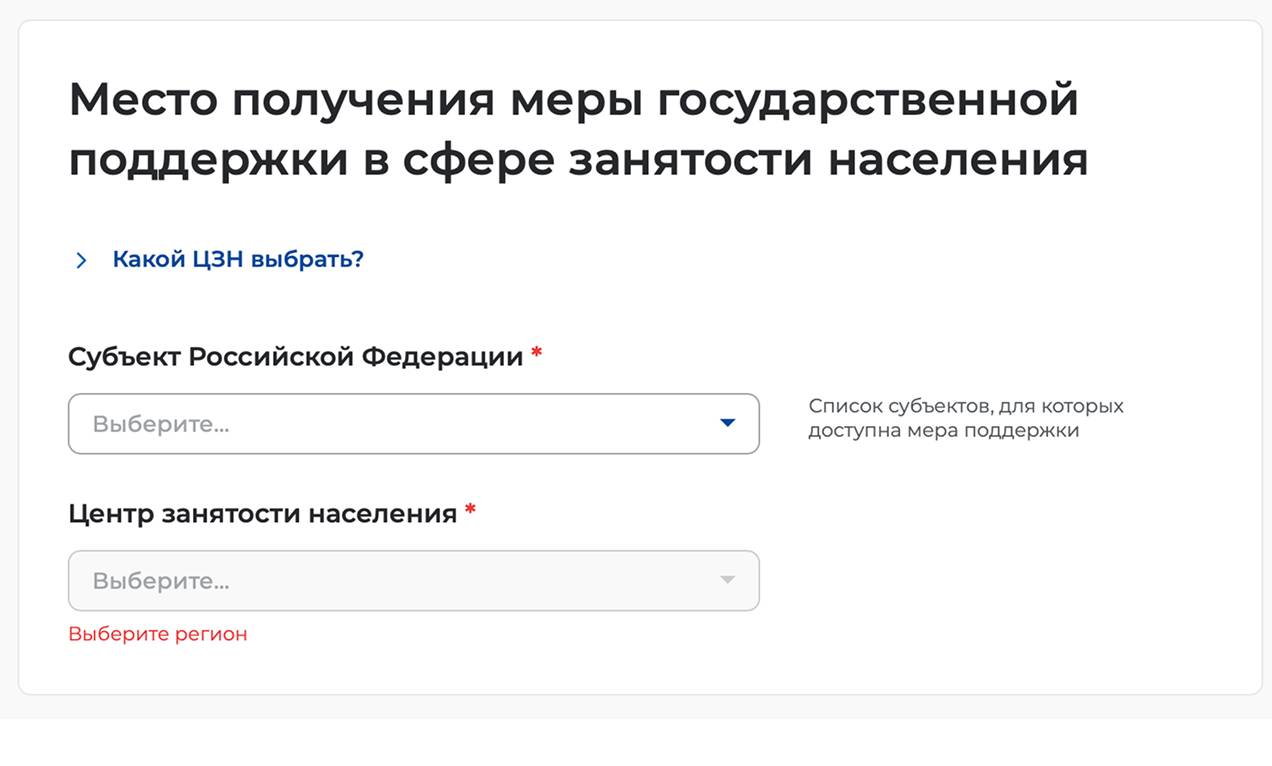This screenshot has width=1272, height=766.
Task: Click the Выберите... placeholder in Центр занятости field
Action: pos(161,581)
